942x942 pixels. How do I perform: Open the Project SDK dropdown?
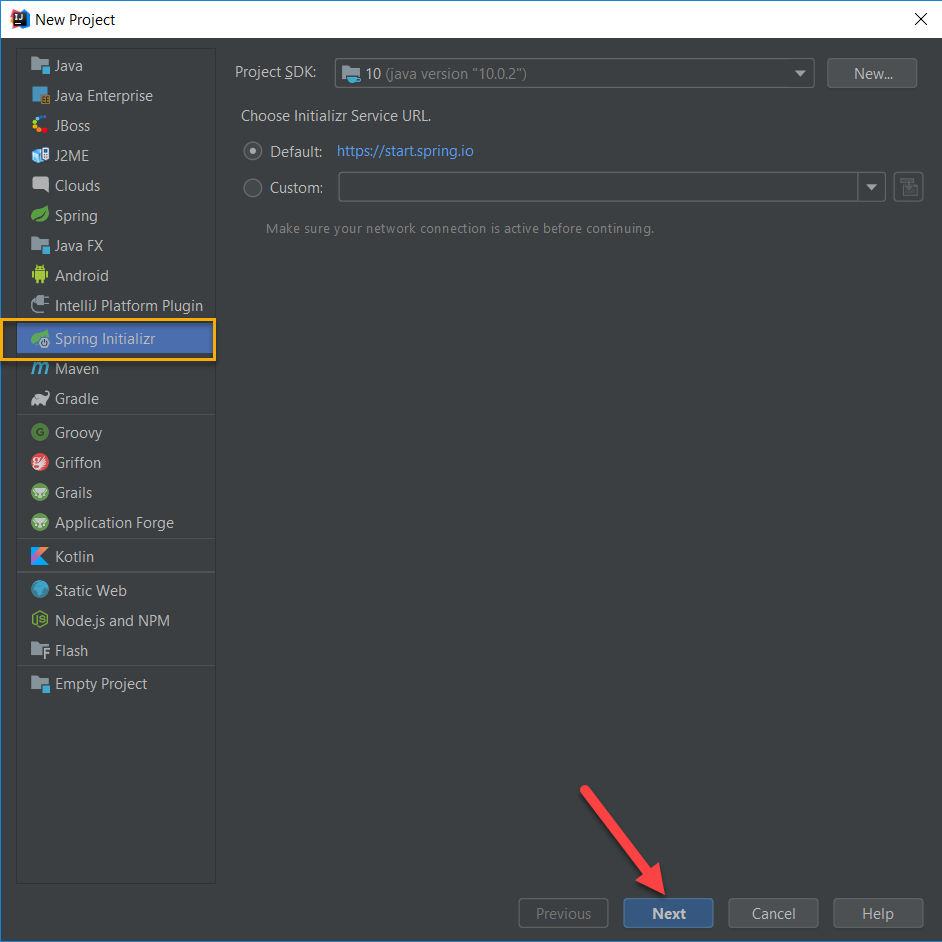point(574,73)
